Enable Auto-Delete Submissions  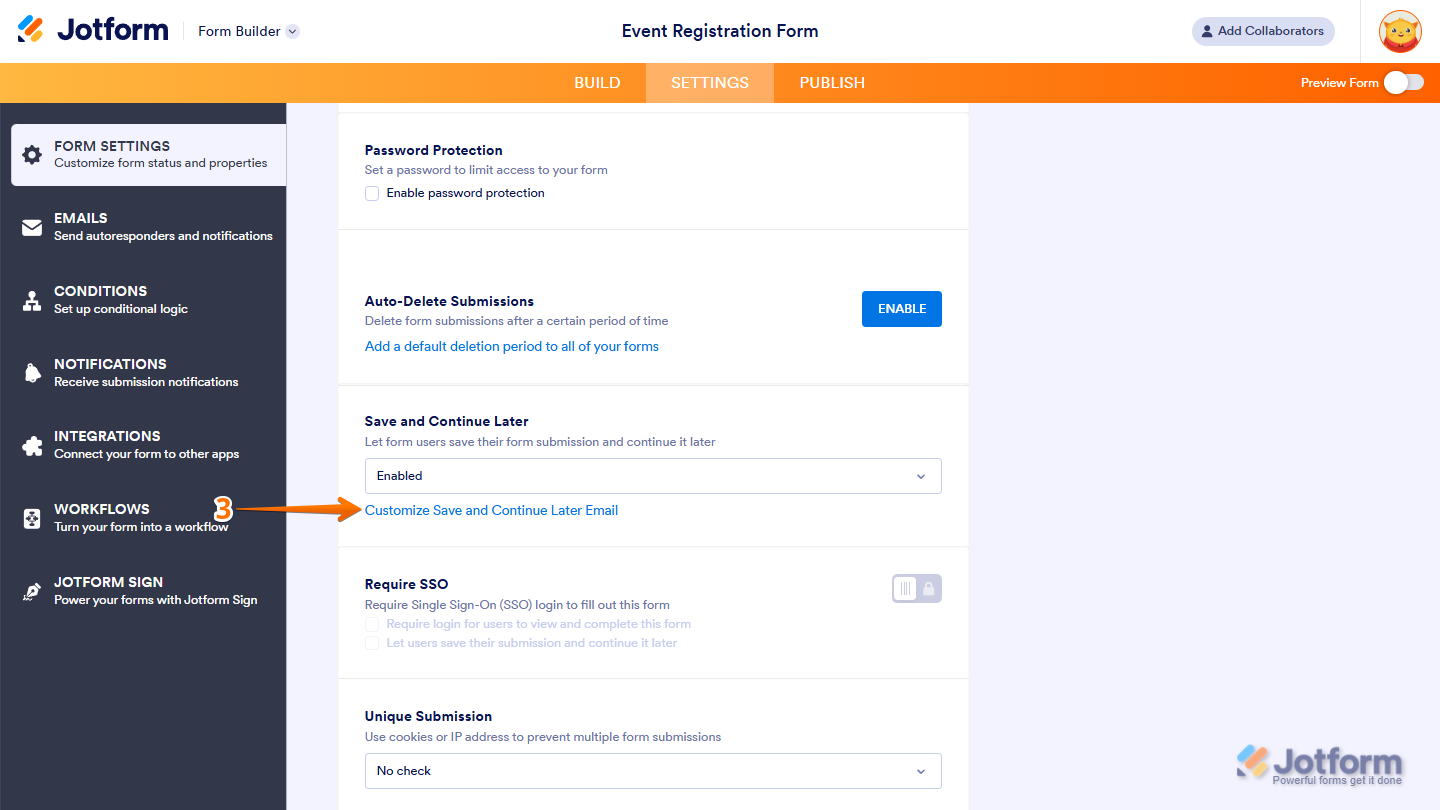point(901,309)
